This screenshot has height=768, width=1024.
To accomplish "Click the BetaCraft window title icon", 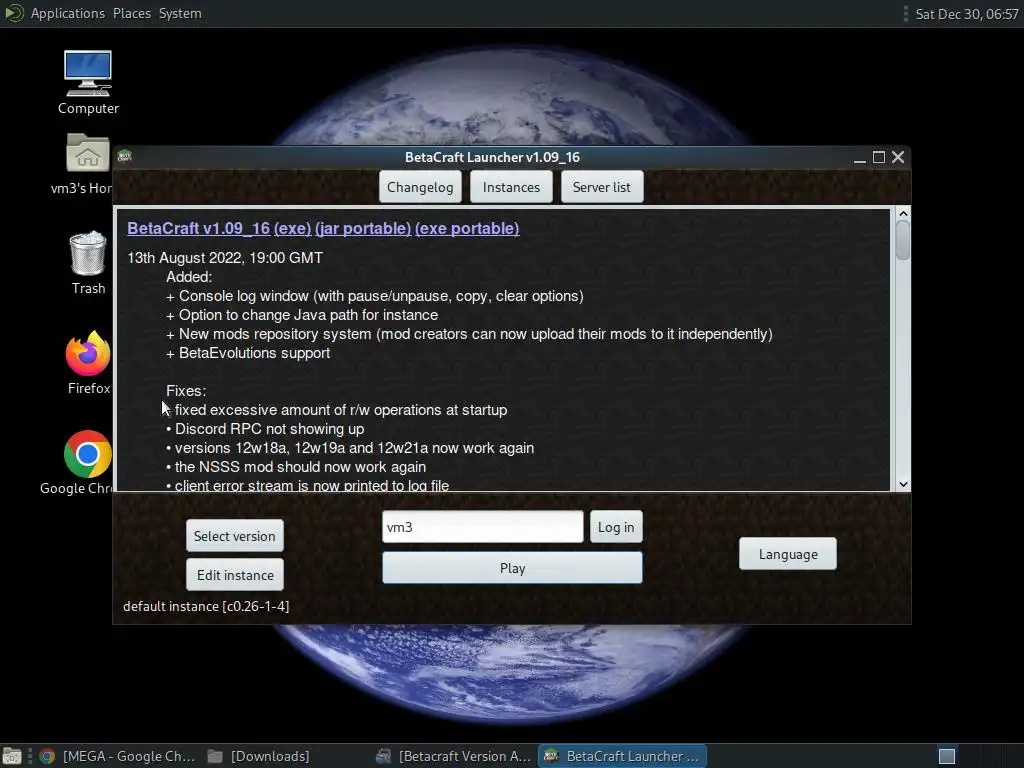I will tap(125, 156).
